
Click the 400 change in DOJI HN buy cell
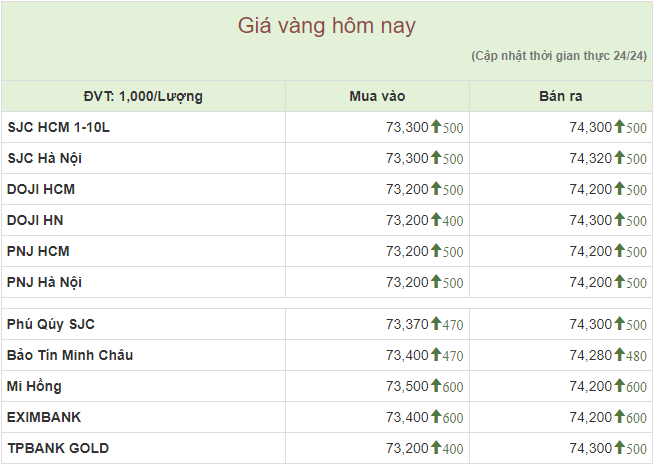(x=453, y=221)
